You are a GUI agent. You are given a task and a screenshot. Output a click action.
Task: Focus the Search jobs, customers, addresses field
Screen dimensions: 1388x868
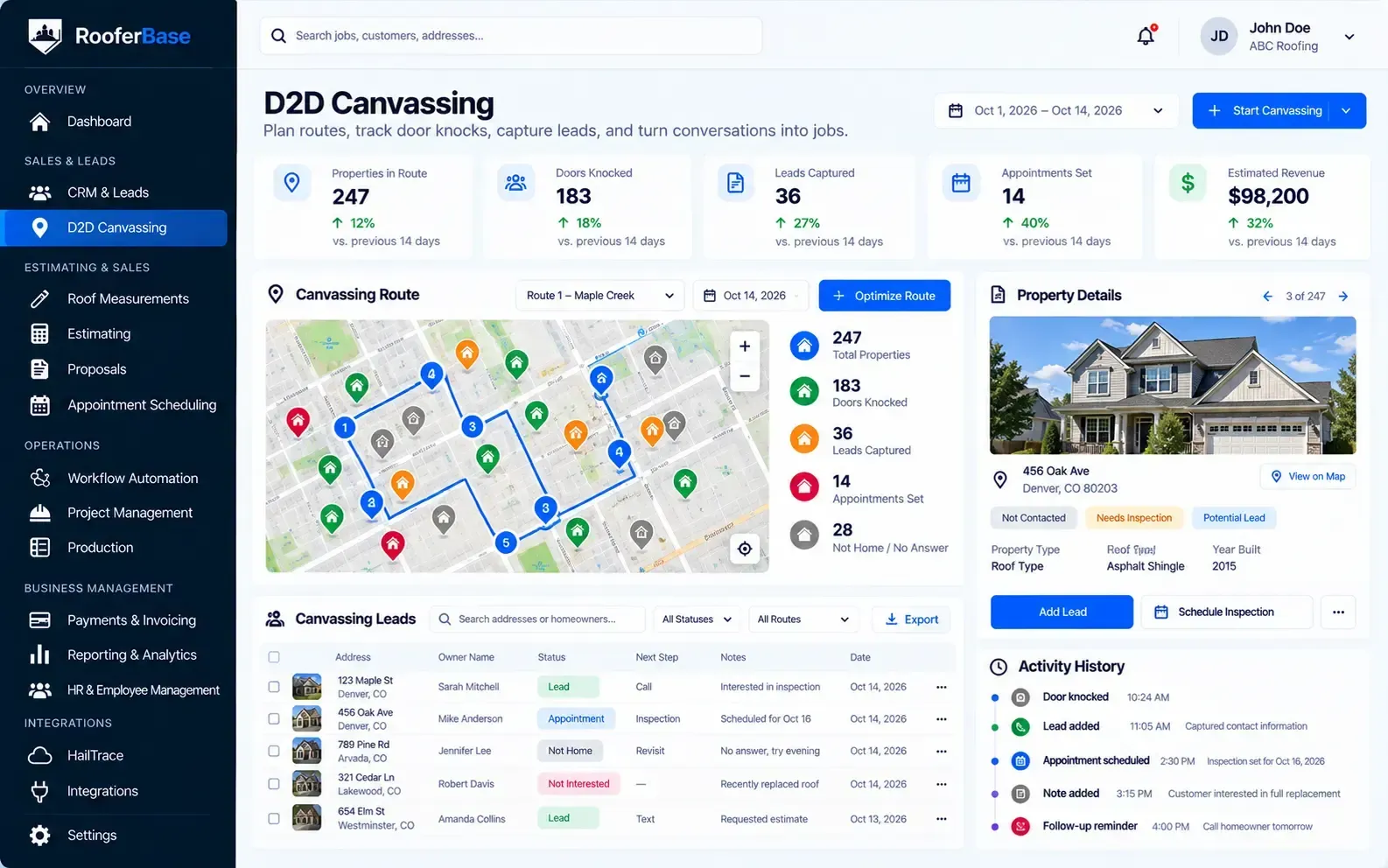(511, 36)
